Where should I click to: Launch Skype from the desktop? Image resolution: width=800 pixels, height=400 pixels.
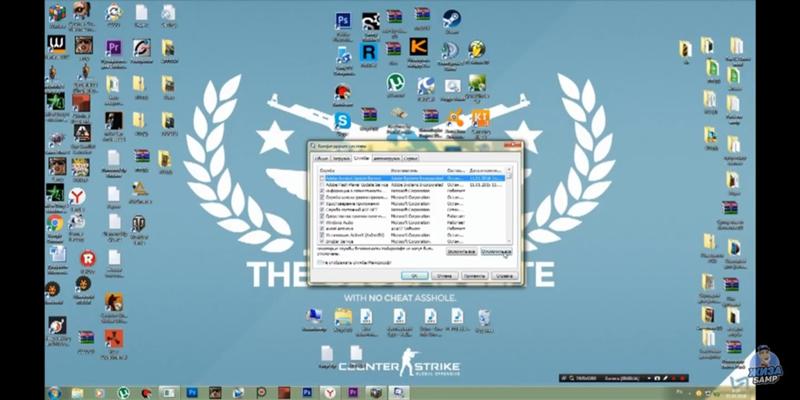(342, 121)
